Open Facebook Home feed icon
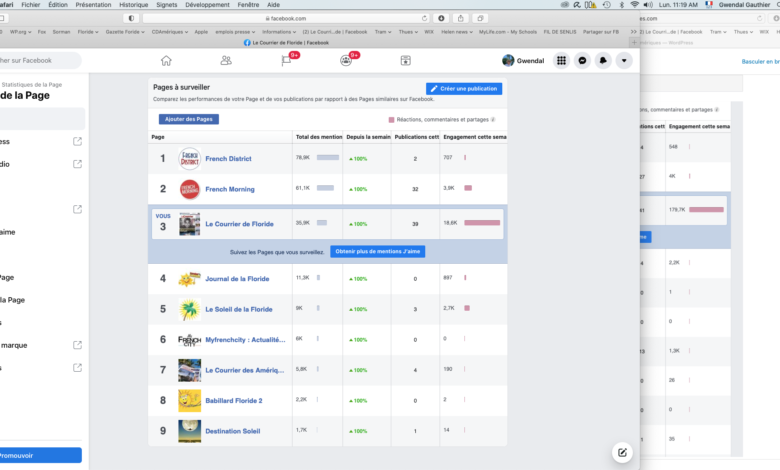 (166, 61)
